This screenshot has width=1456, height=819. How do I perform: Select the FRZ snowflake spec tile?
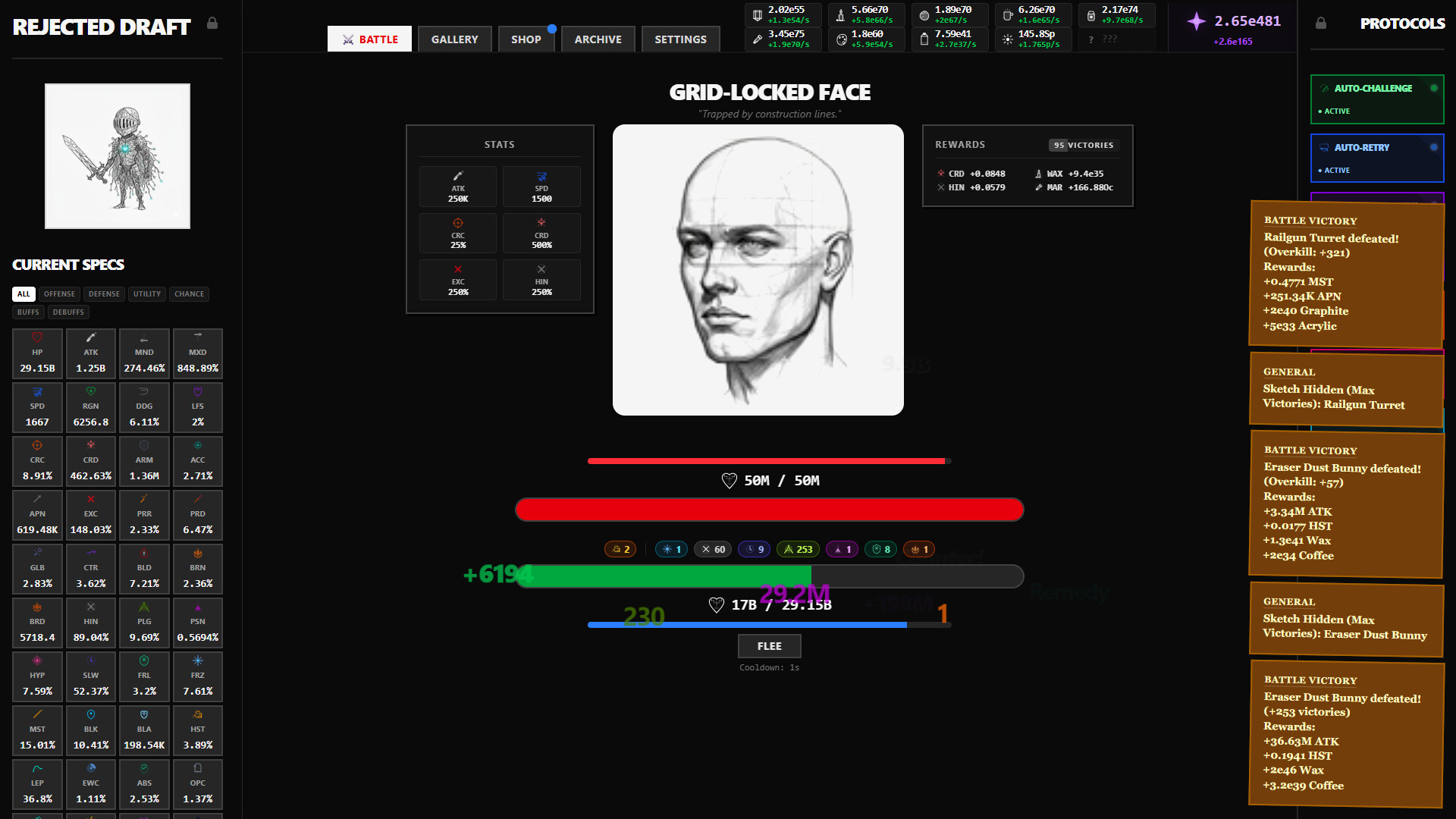(x=197, y=676)
